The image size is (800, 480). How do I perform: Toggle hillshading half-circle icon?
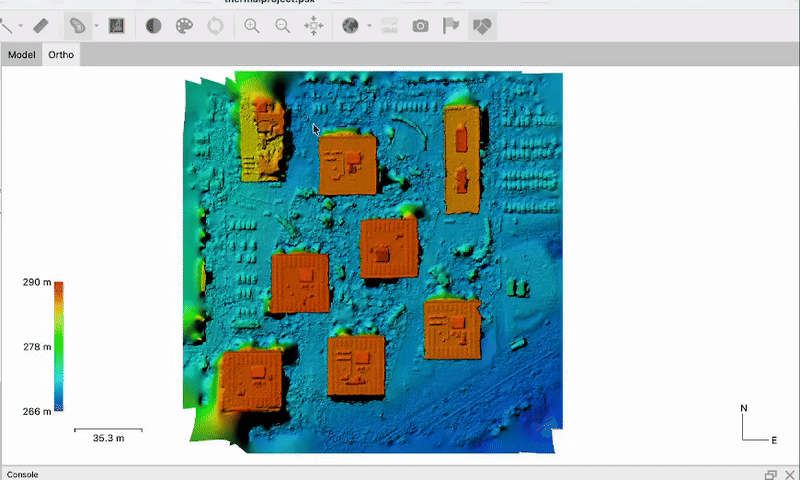154,25
